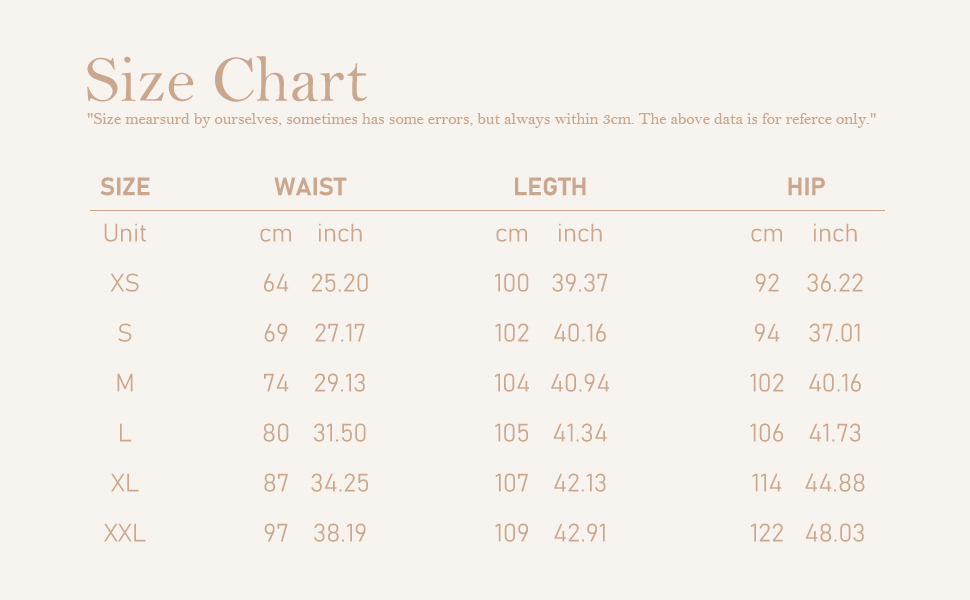Viewport: 970px width, 600px height.
Task: Select the XXL size row label
Action: coord(124,533)
